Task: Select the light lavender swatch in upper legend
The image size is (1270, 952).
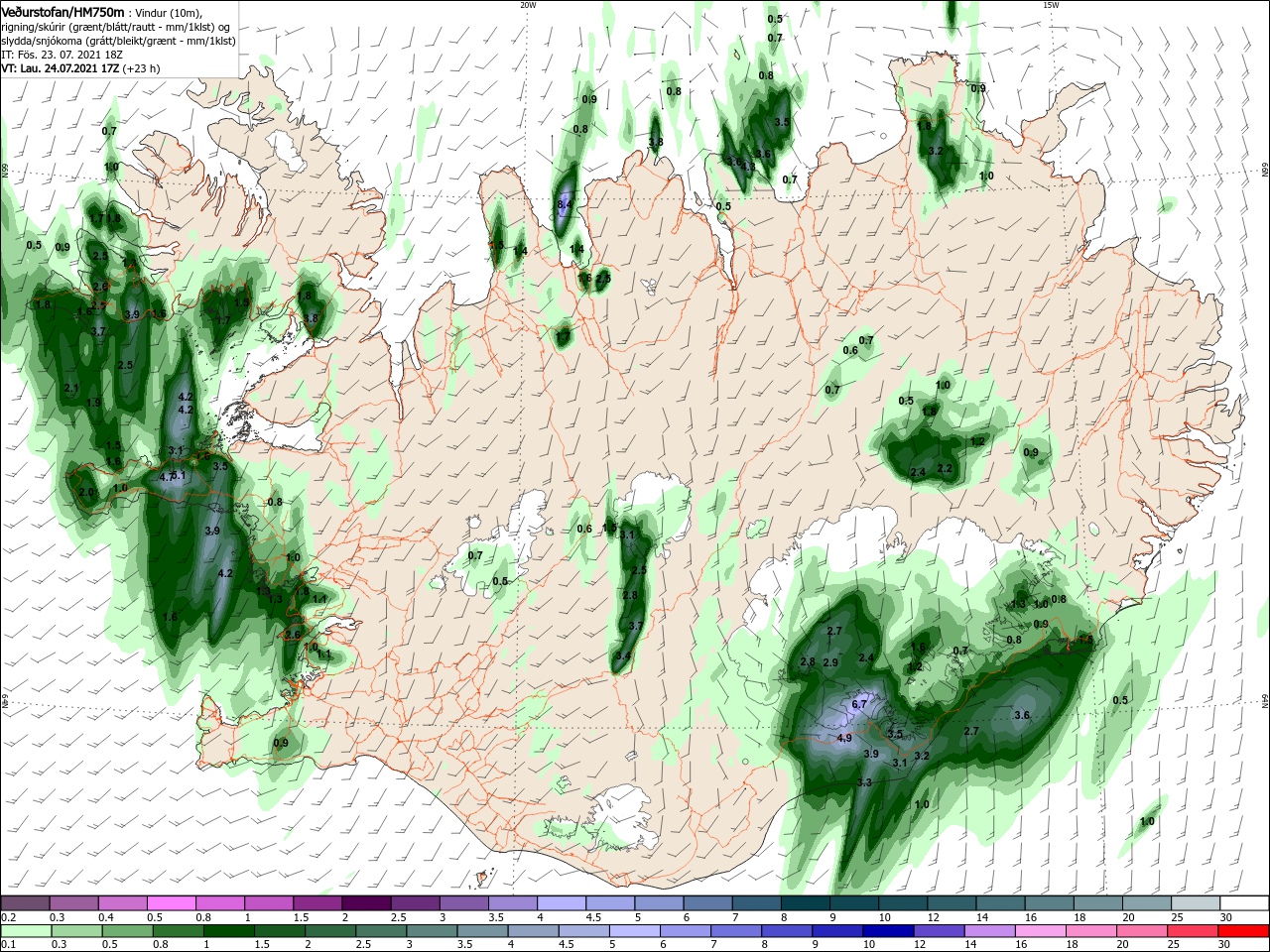Action: [560, 903]
